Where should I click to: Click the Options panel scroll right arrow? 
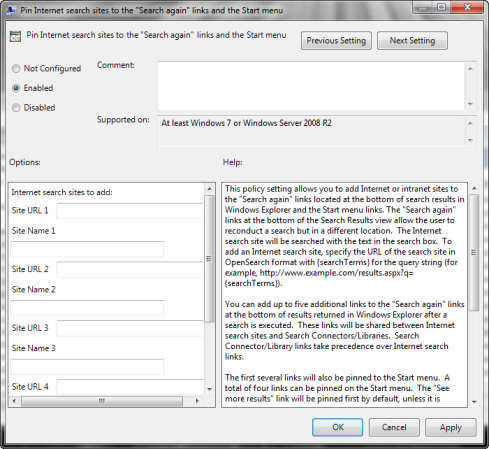pyautogui.click(x=197, y=401)
